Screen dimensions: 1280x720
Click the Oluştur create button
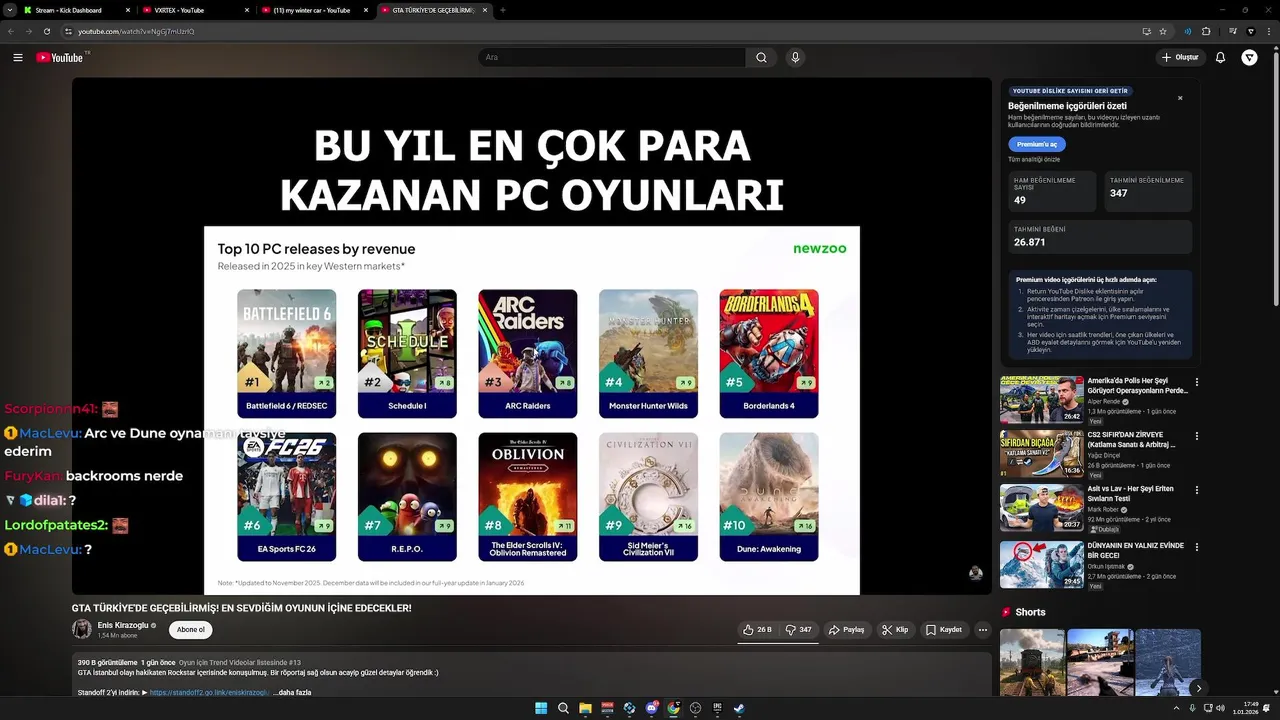tap(1180, 57)
